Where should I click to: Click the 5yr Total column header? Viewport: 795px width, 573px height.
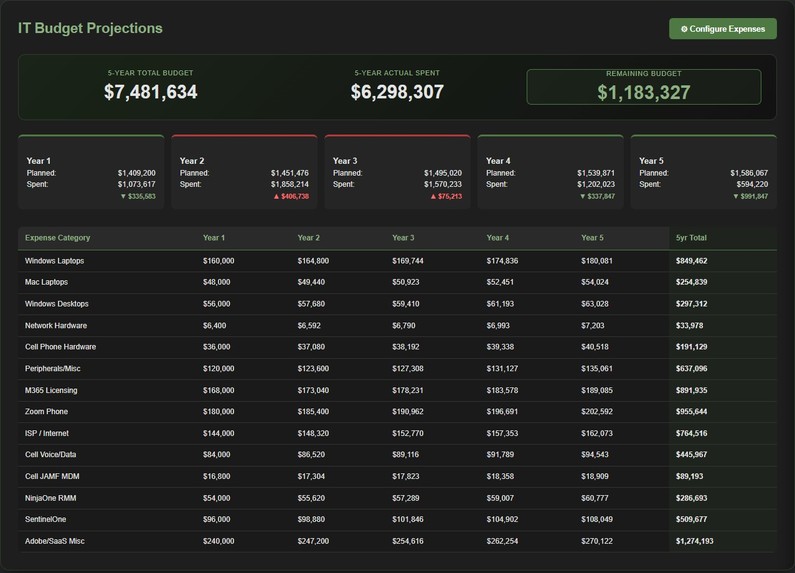(x=691, y=238)
